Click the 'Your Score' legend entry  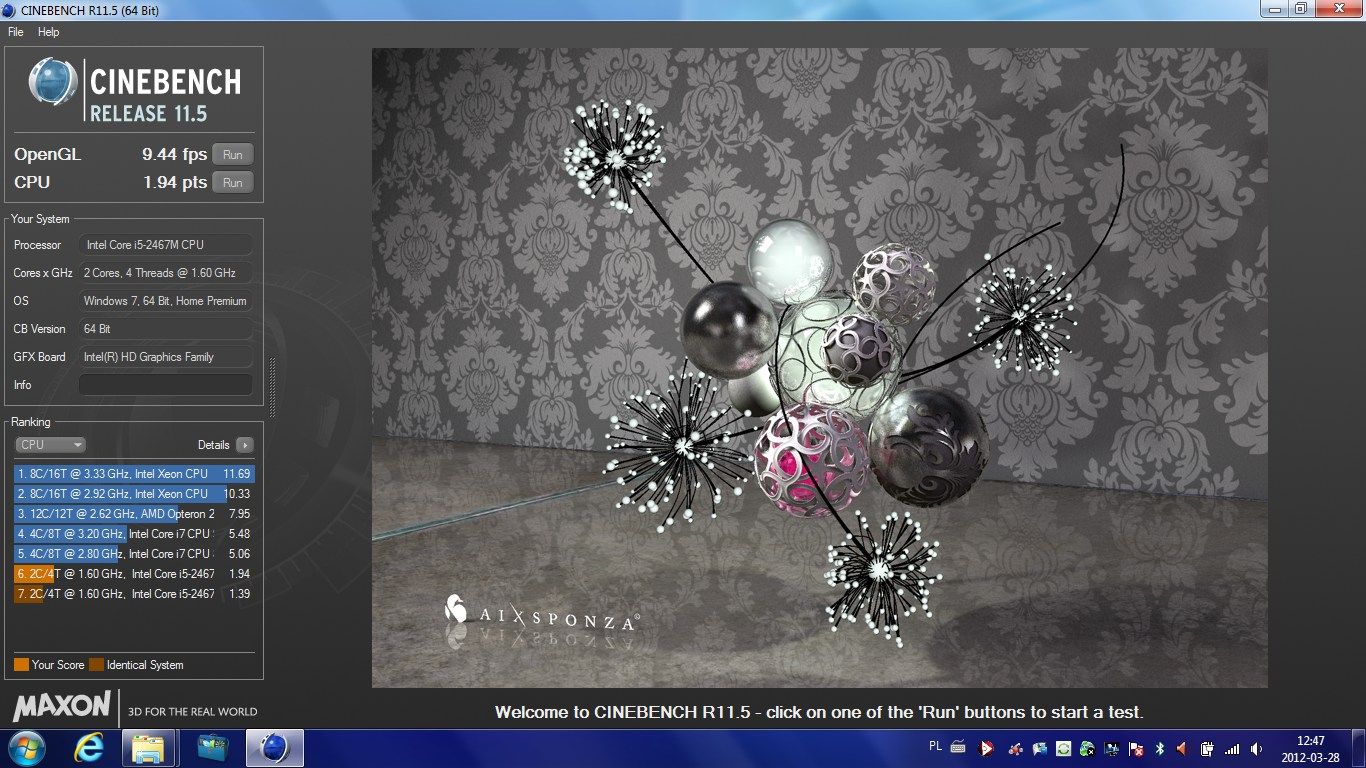pyautogui.click(x=49, y=665)
